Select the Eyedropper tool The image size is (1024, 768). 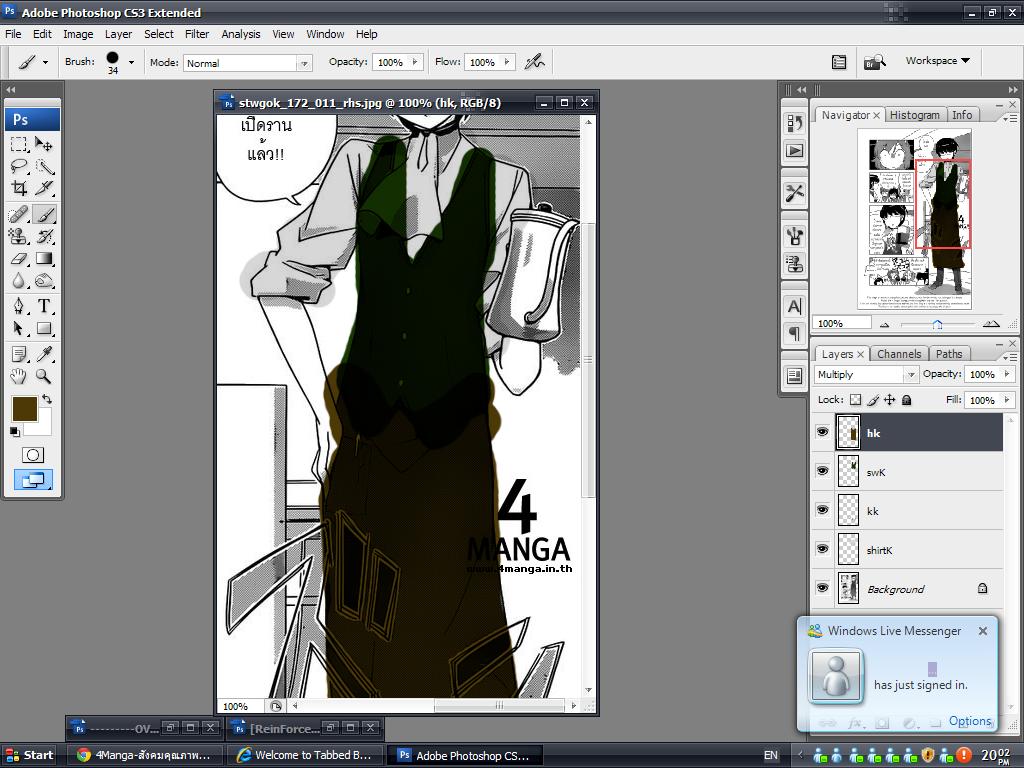(x=44, y=354)
